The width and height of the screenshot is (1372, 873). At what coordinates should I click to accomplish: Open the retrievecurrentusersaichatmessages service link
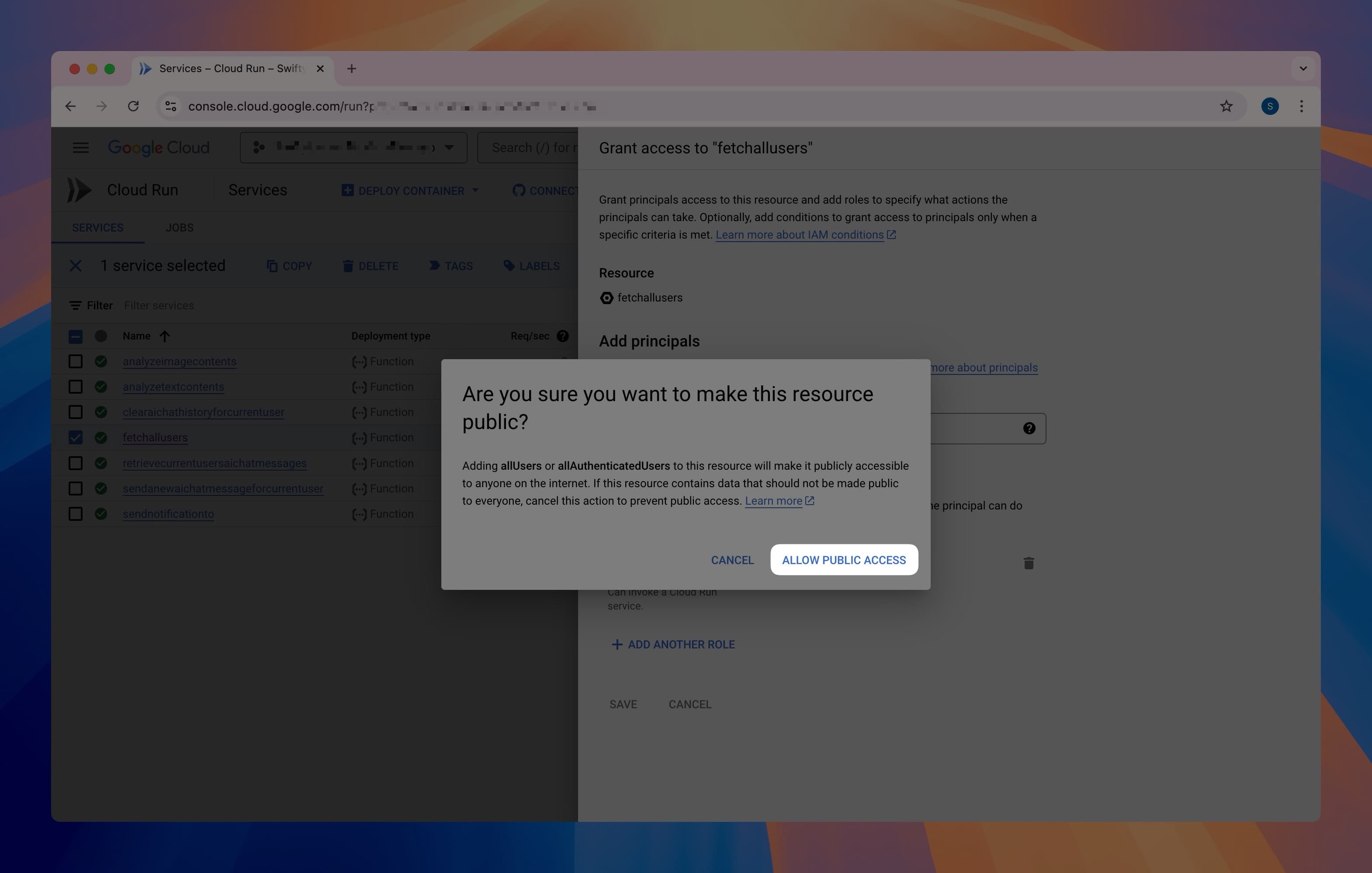click(215, 463)
